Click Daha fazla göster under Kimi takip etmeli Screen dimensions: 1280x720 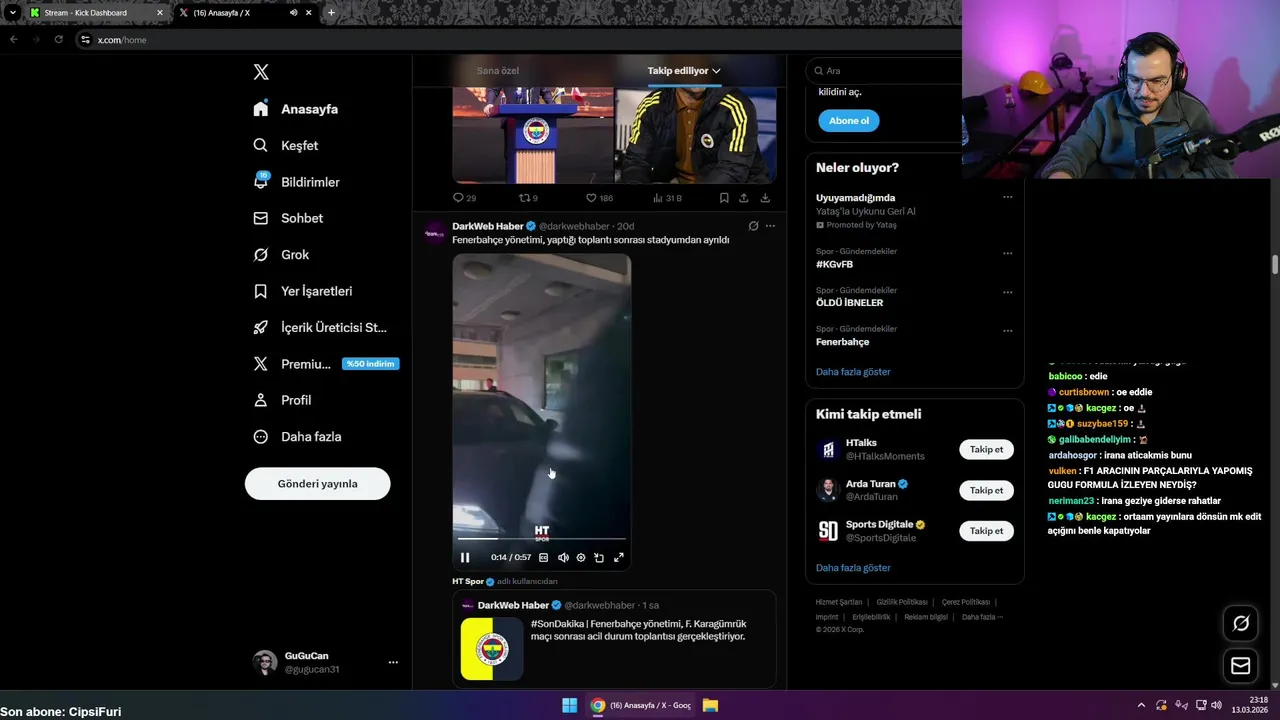853,568
